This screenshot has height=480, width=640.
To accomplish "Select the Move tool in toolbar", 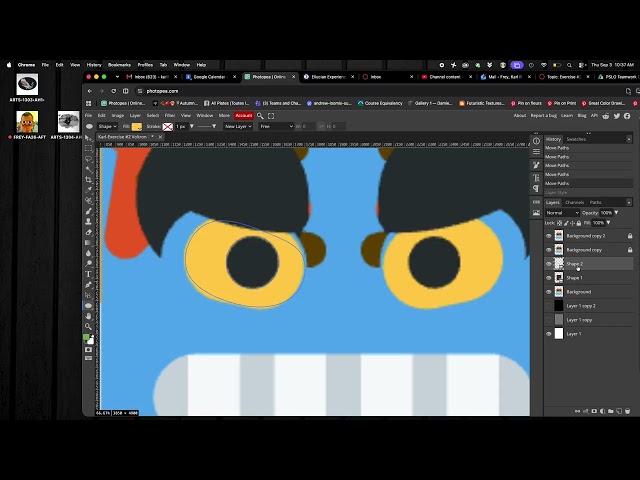I will coord(88,138).
